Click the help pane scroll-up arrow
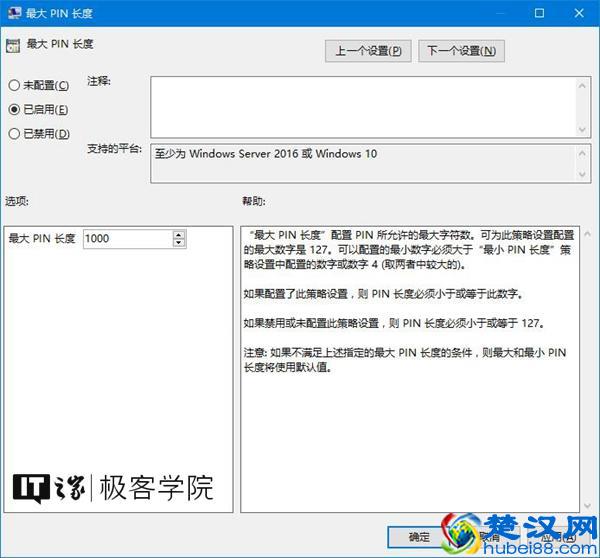600x558 pixels. click(587, 234)
